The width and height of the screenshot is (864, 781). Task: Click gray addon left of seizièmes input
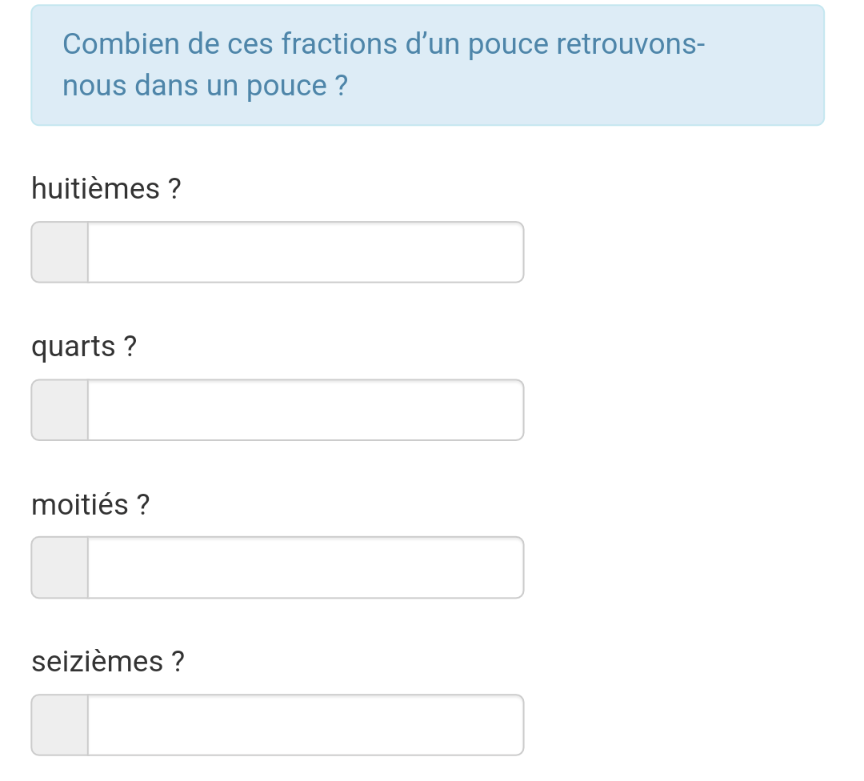60,725
